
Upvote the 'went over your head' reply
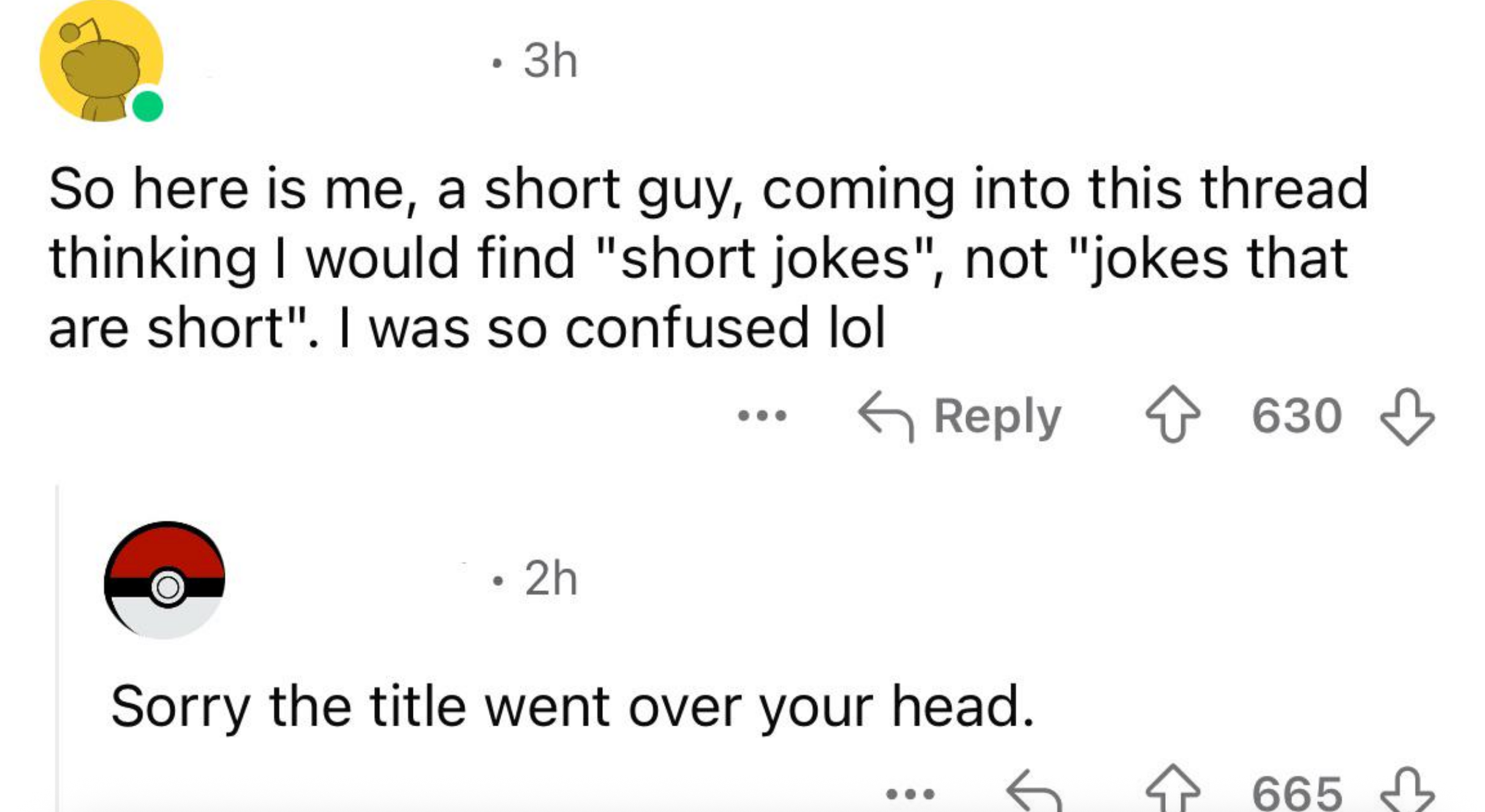[x=1173, y=791]
